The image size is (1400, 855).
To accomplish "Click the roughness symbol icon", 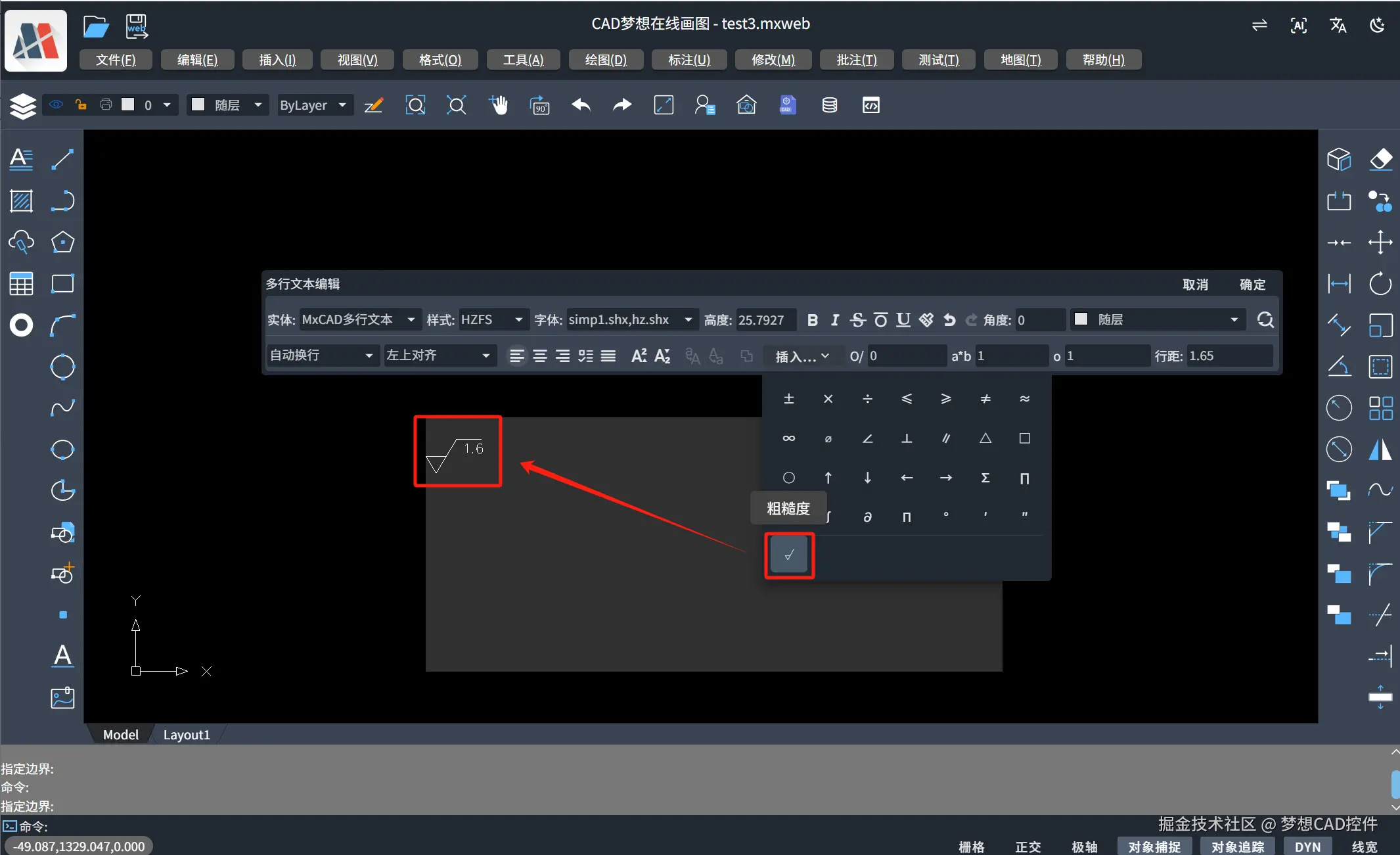I will click(x=789, y=555).
